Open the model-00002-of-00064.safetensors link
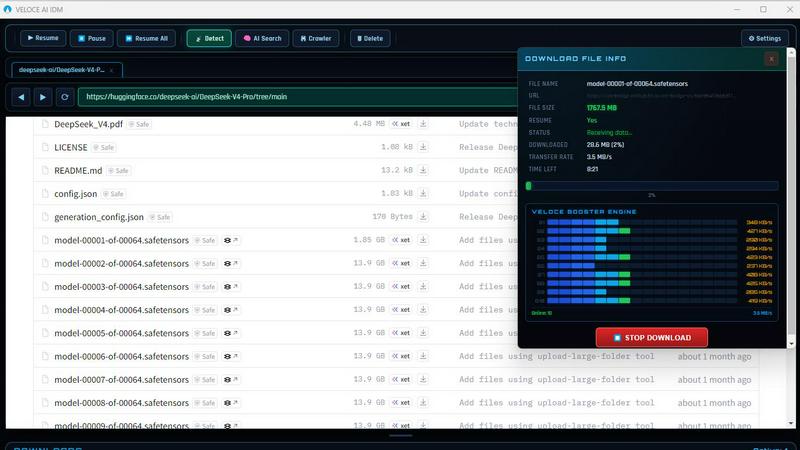Viewport: 800px width, 450px height. tap(121, 264)
